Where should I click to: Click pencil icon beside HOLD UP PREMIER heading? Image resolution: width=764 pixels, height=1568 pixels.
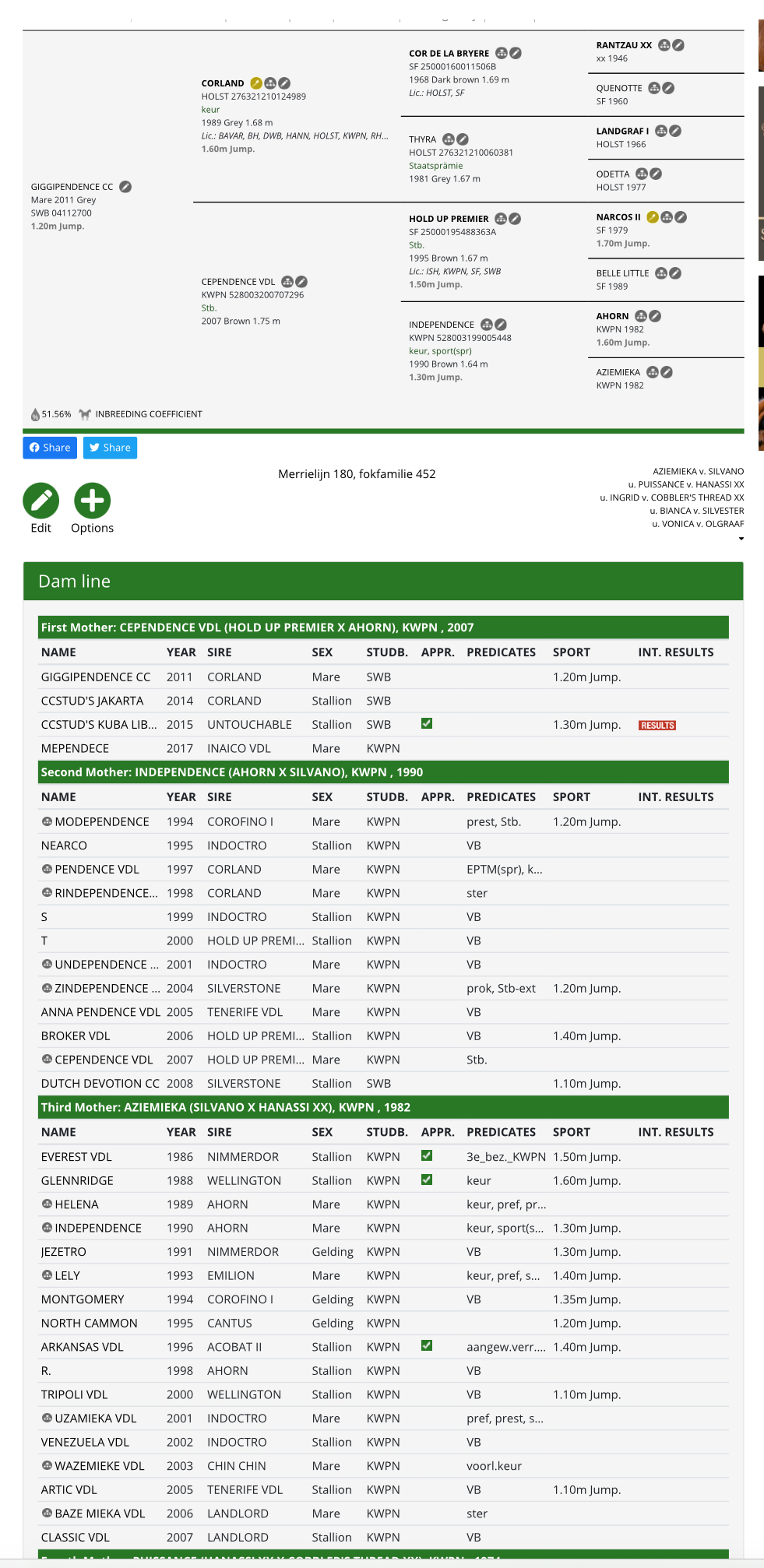[515, 218]
